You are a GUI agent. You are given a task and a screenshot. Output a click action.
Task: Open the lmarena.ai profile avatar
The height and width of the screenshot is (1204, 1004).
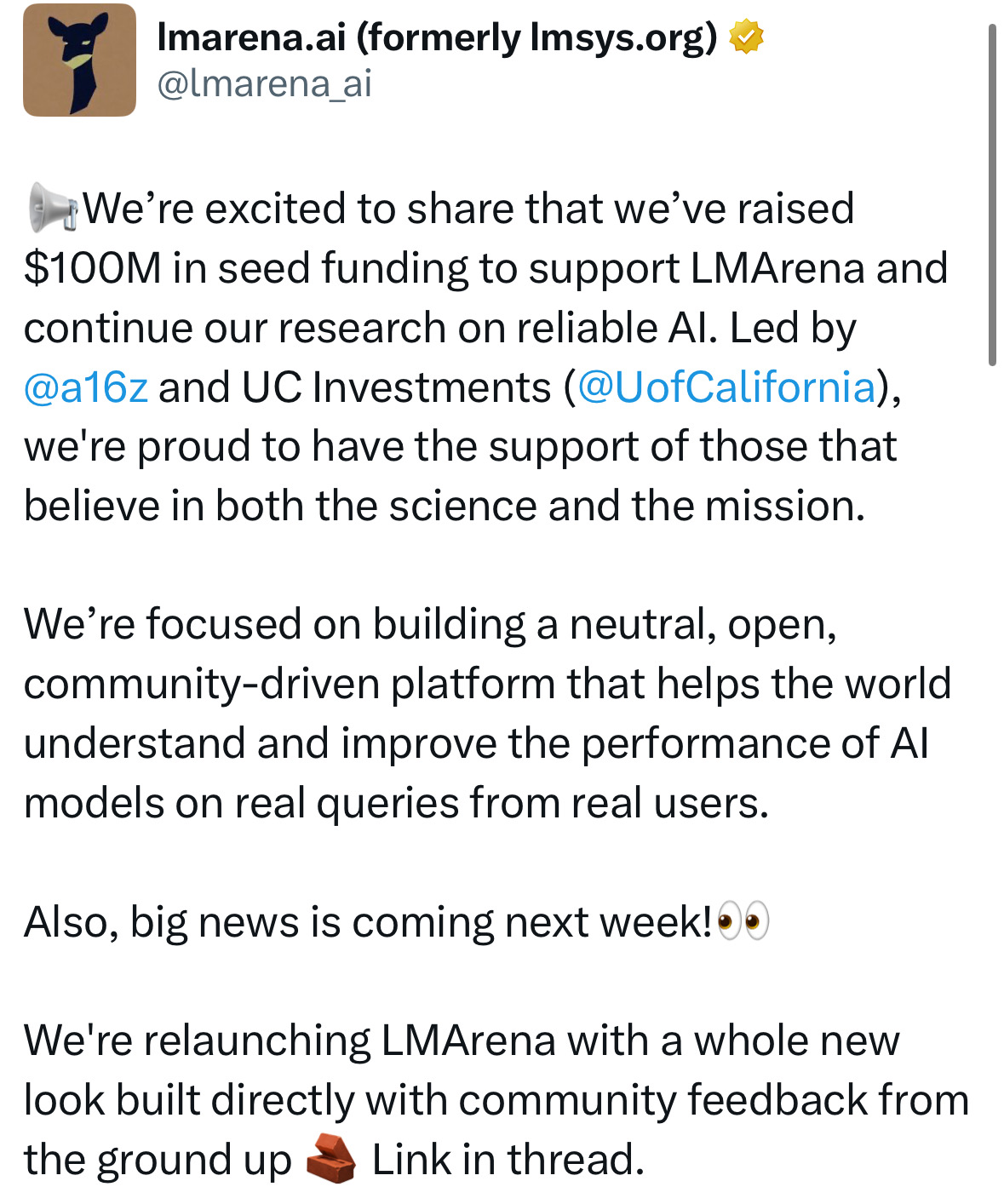(79, 60)
